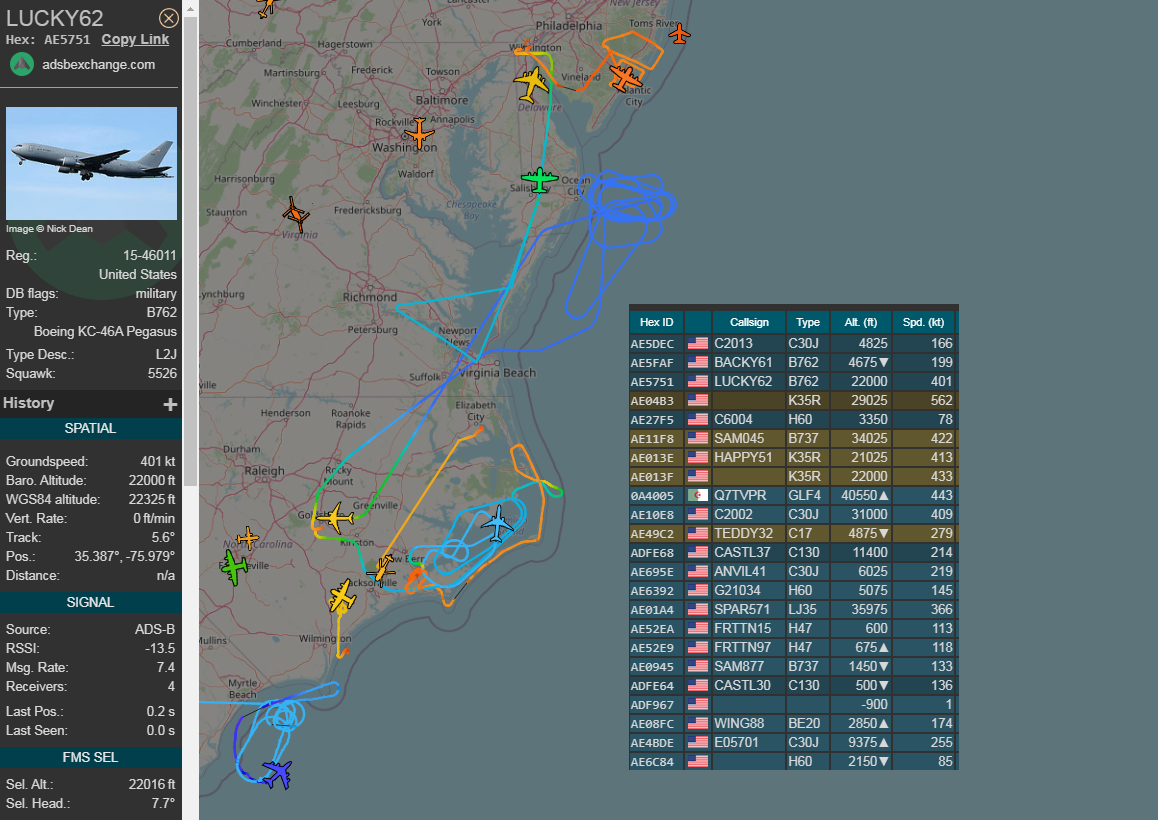Screen dimensions: 1158x820
Task: Close the LUCKY62 aircraft info panel
Action: click(169, 18)
